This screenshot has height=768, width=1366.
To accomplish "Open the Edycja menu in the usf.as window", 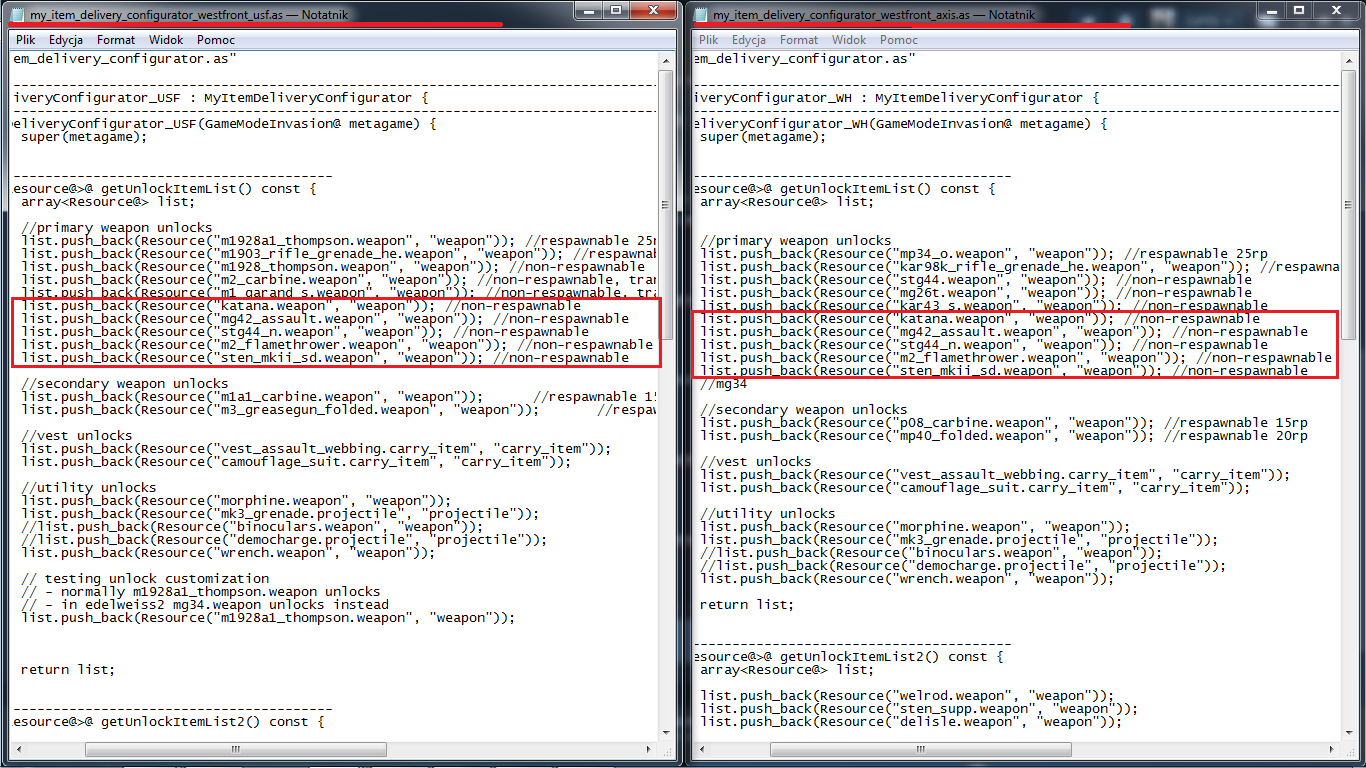I will (x=65, y=40).
